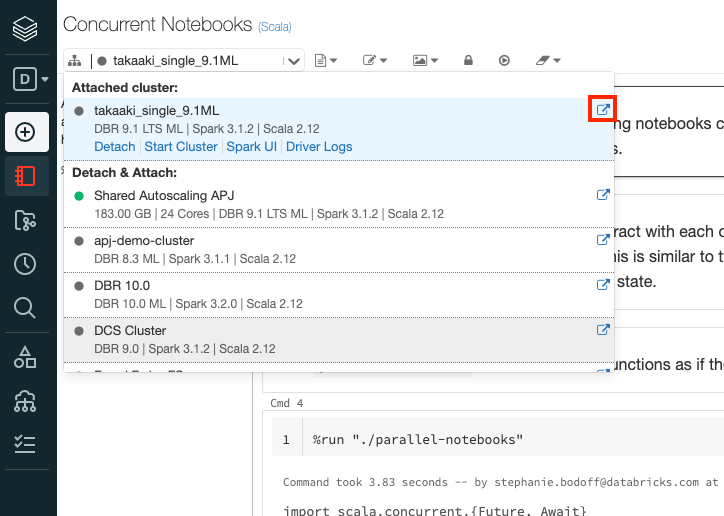Screen dimensions: 724x516
Task: Click the Detach link
Action: click(115, 146)
